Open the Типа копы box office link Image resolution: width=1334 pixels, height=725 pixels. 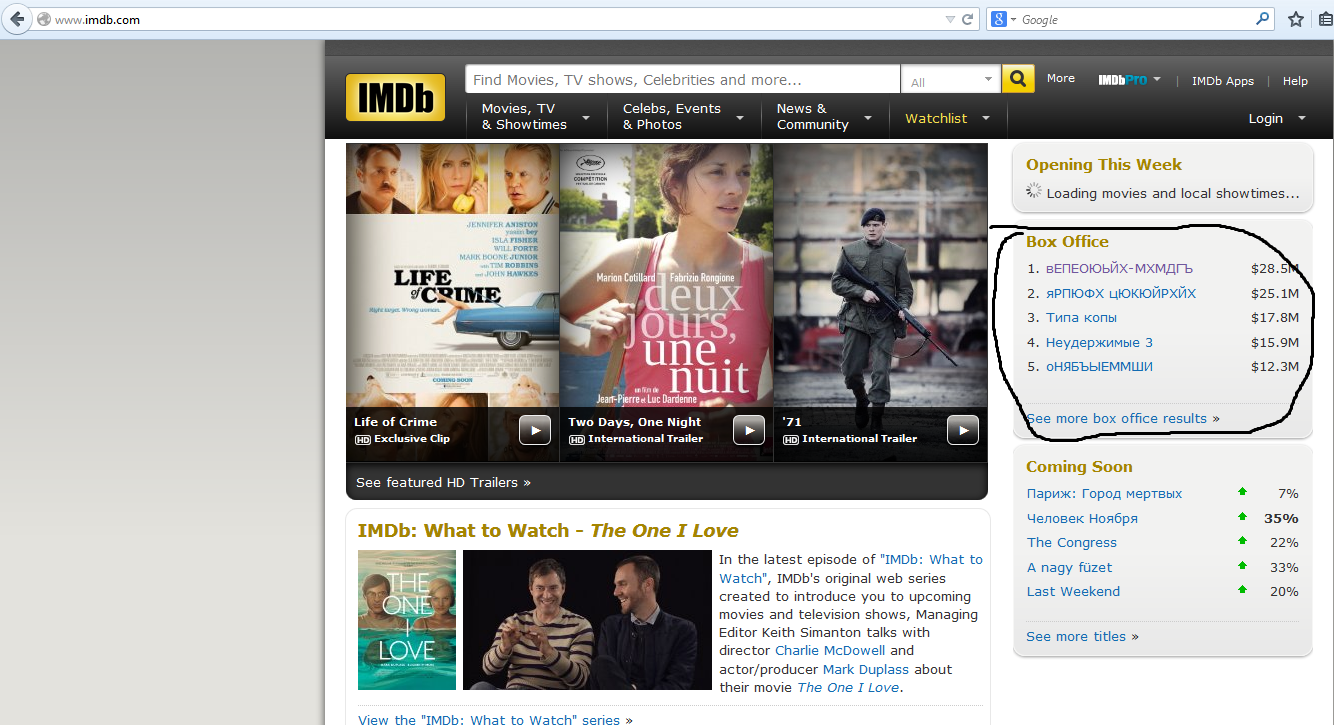tap(1081, 318)
